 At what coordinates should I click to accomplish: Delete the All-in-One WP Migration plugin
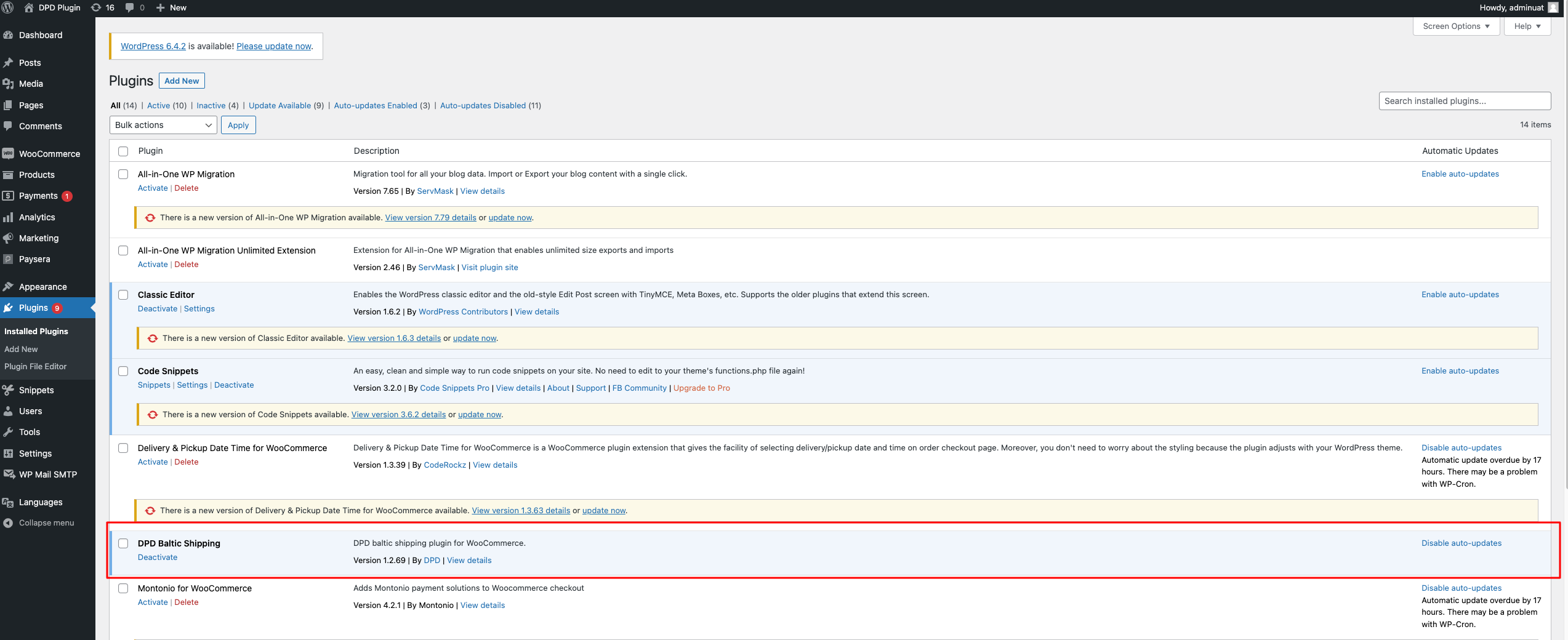[186, 188]
